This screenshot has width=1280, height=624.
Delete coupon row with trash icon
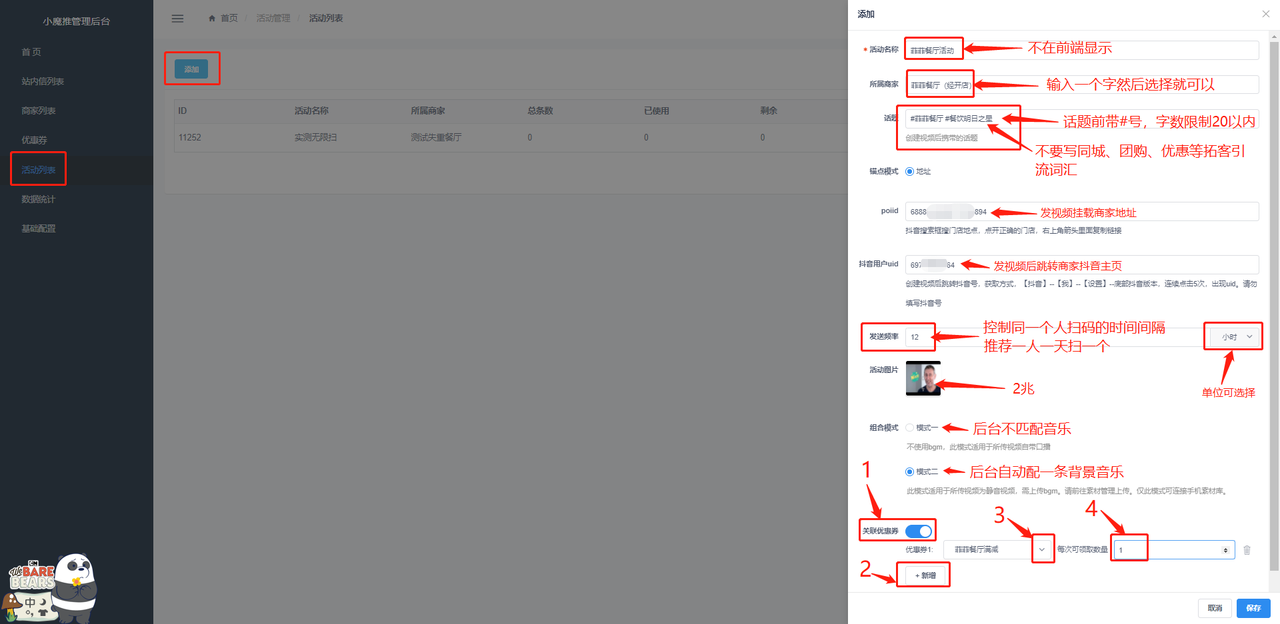click(1246, 550)
